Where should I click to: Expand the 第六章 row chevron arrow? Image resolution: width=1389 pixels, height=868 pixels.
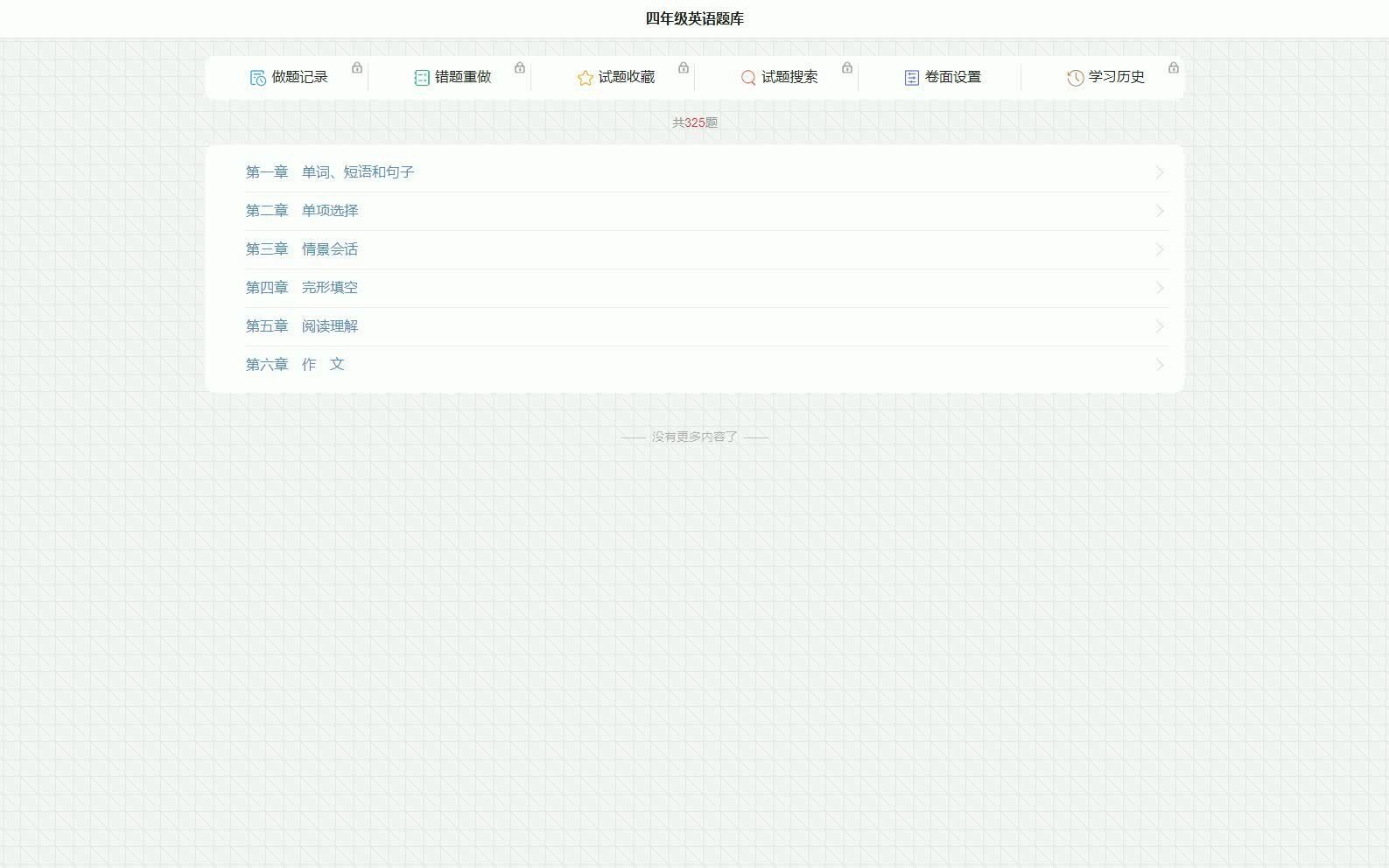(1160, 365)
